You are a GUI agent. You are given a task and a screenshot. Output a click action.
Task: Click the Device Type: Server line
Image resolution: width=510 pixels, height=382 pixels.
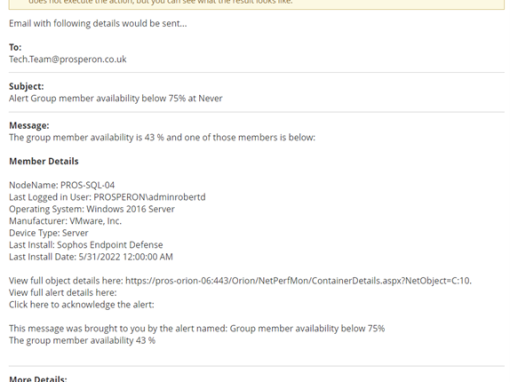(x=49, y=233)
